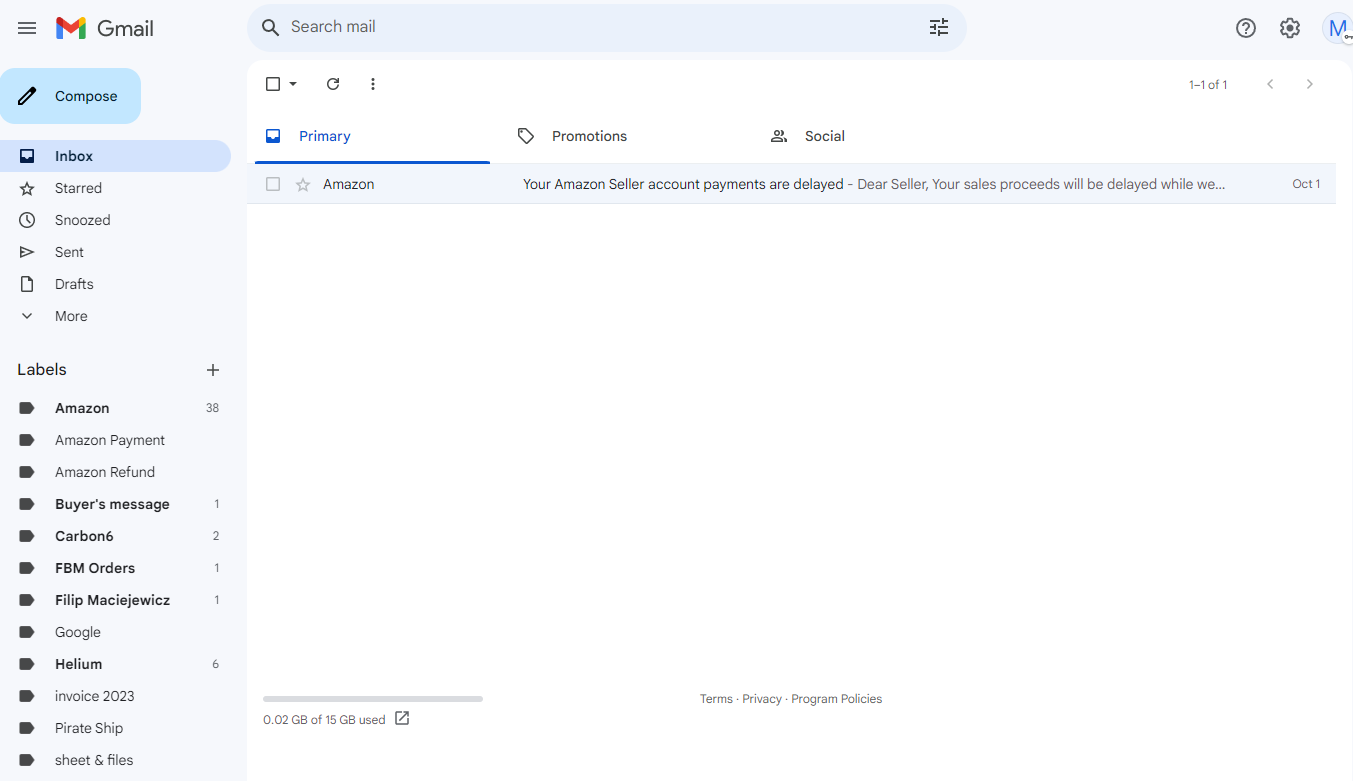
Task: Go to newer messages arrow
Action: (1270, 84)
